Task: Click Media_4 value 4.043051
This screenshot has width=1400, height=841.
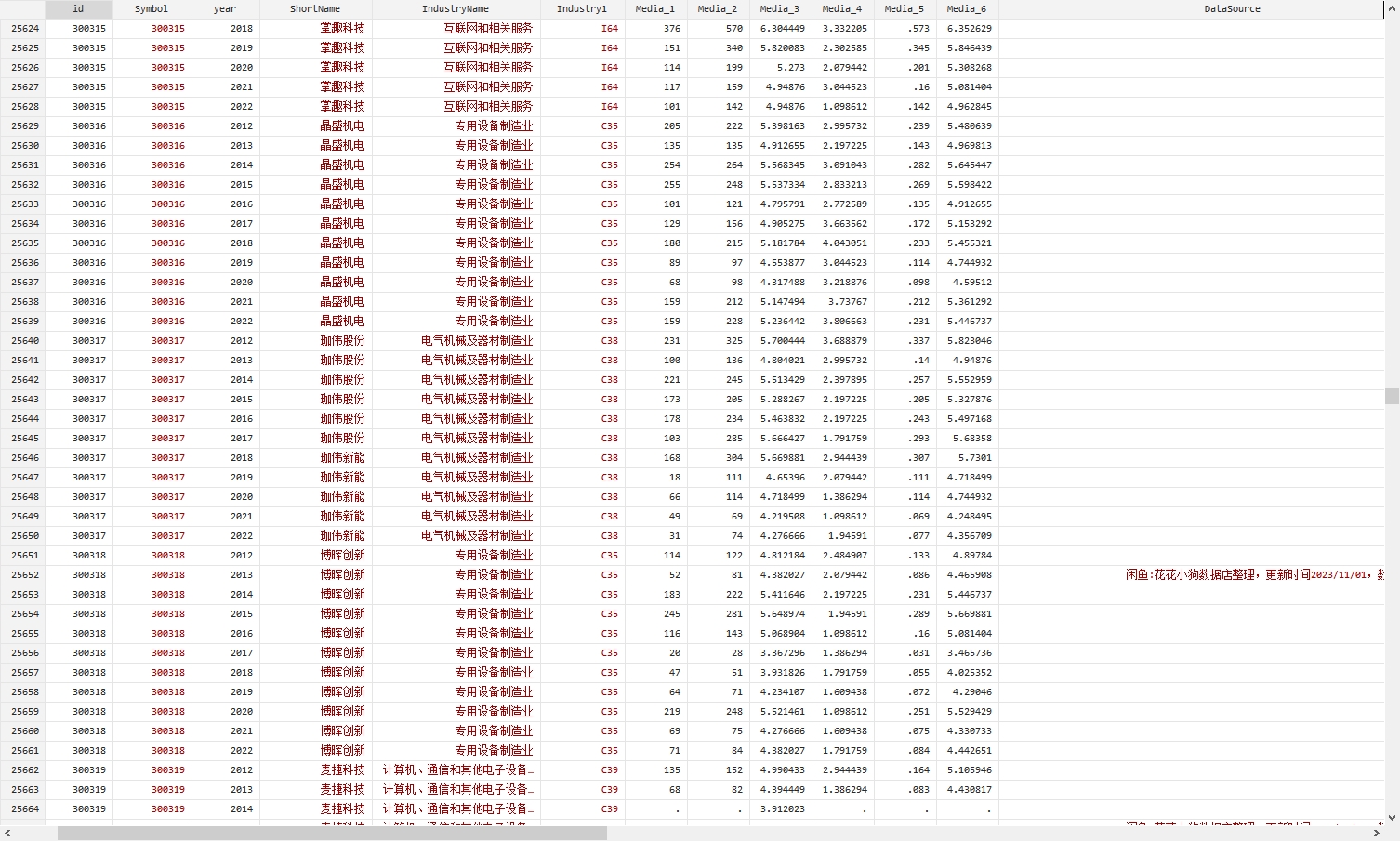Action: pyautogui.click(x=844, y=243)
